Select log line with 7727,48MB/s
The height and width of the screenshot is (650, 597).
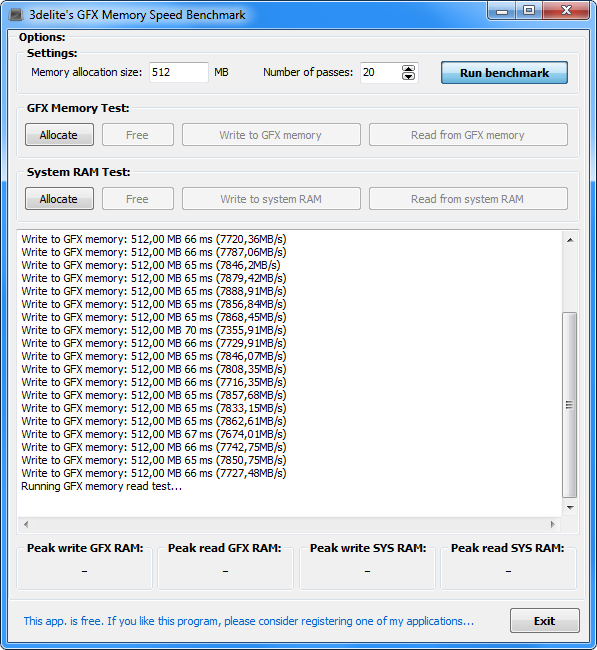[154, 473]
